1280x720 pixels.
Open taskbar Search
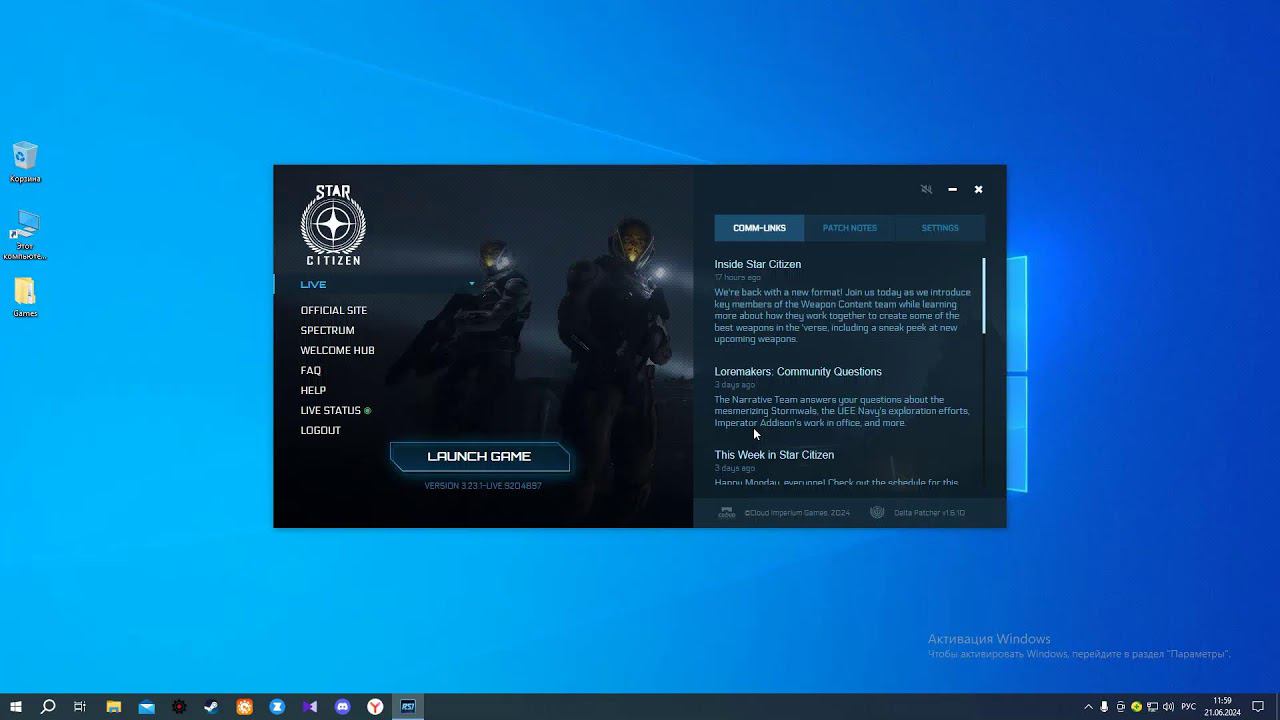[x=48, y=706]
